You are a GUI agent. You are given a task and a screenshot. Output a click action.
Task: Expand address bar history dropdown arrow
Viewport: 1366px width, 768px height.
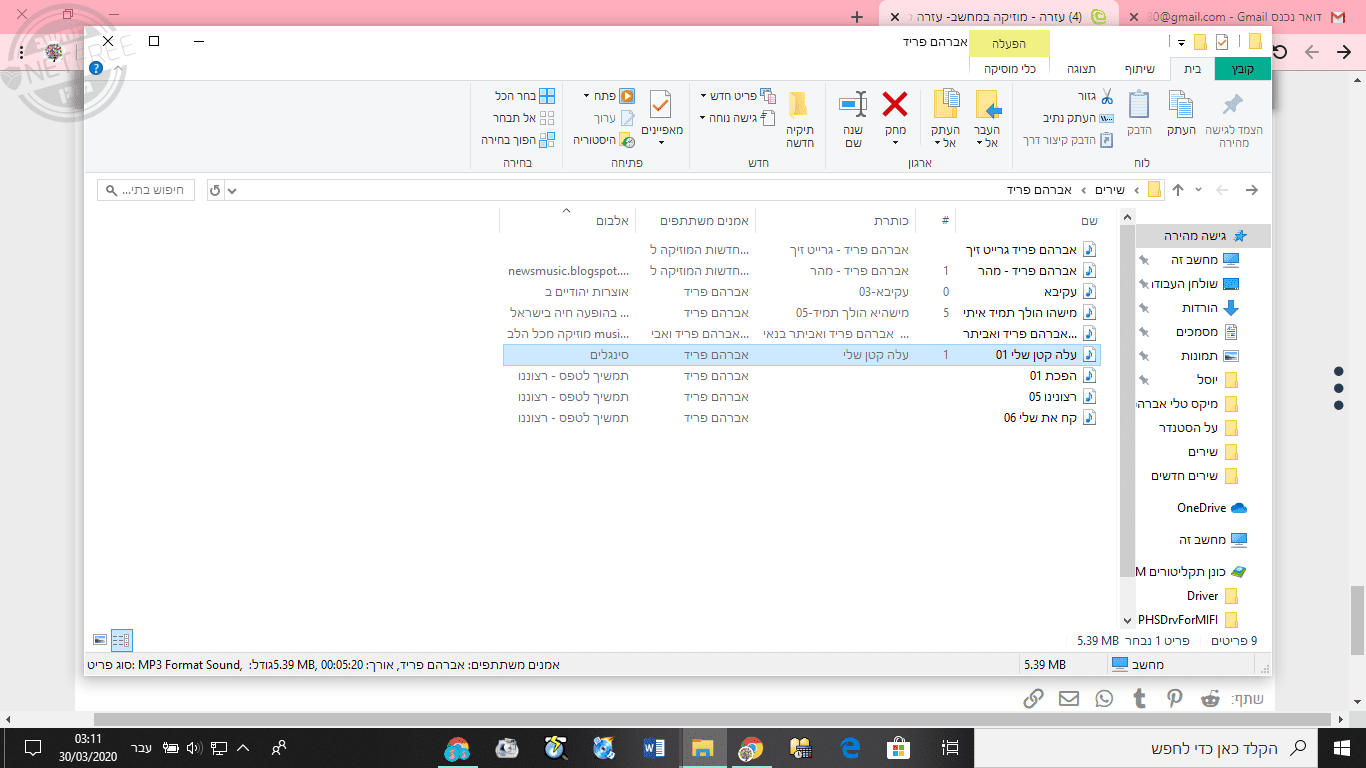coord(232,190)
